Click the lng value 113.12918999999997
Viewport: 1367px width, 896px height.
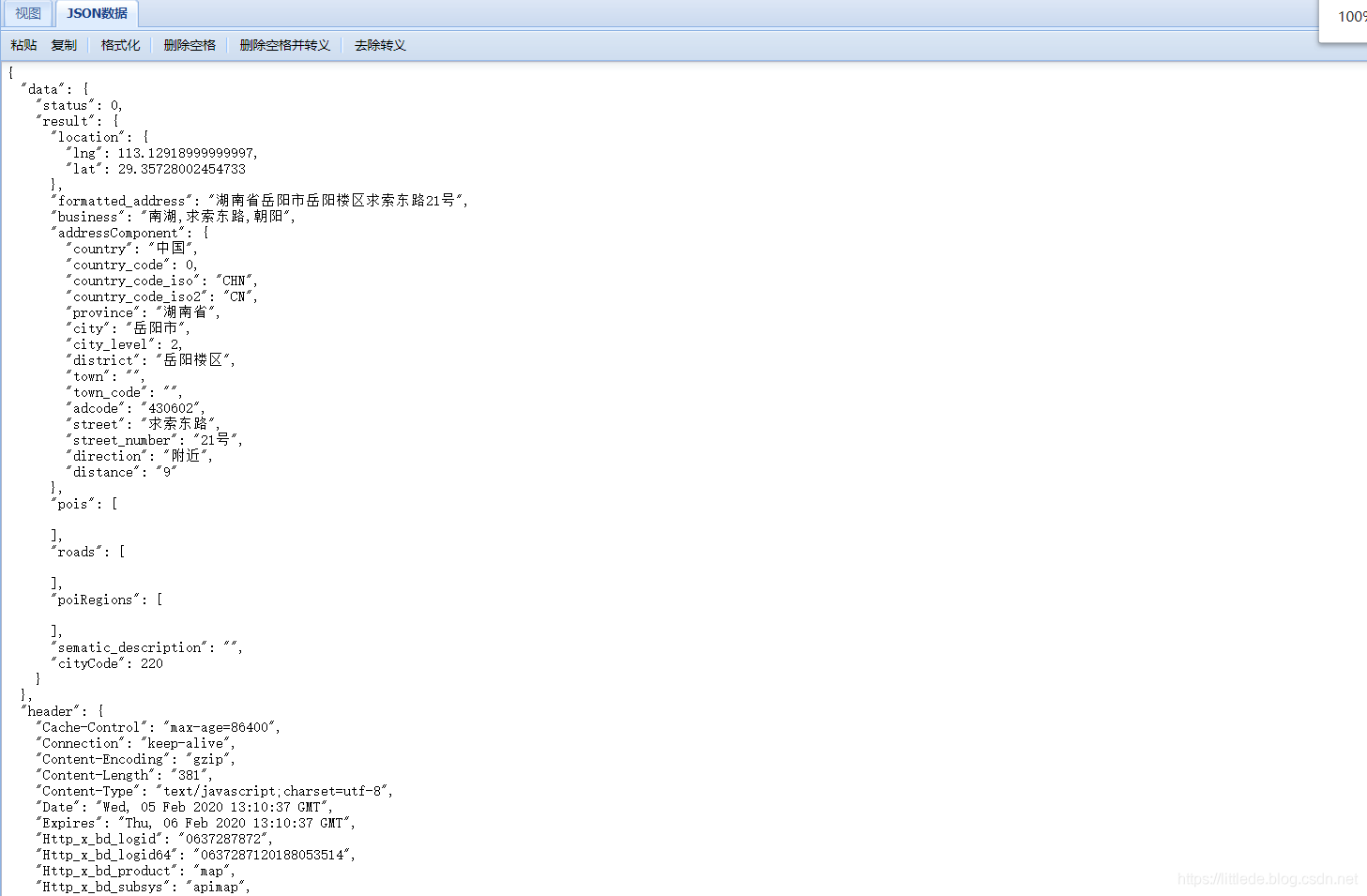188,154
